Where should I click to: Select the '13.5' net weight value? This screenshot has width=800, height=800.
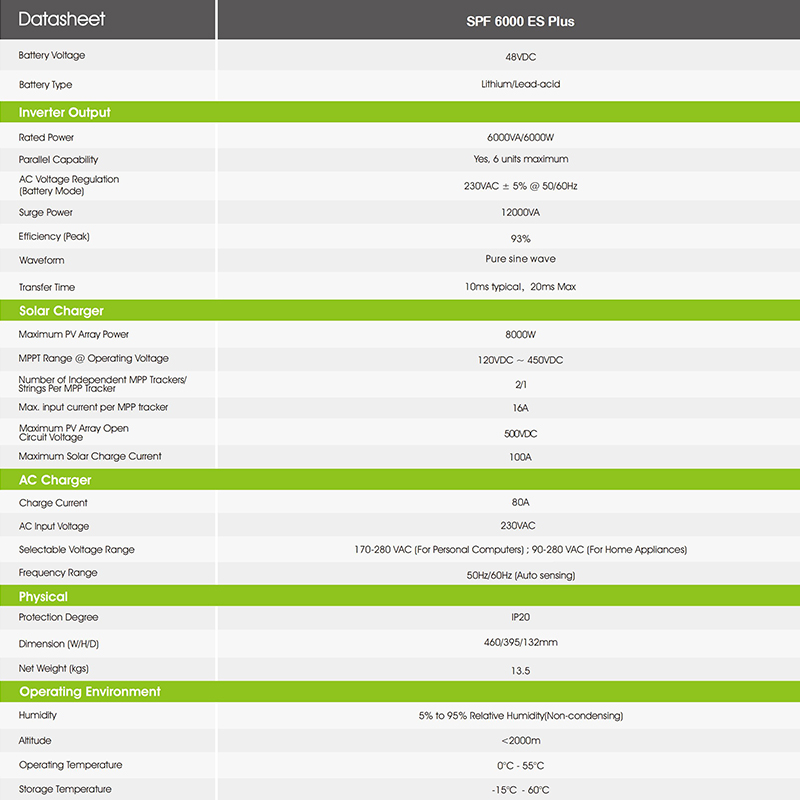point(520,671)
